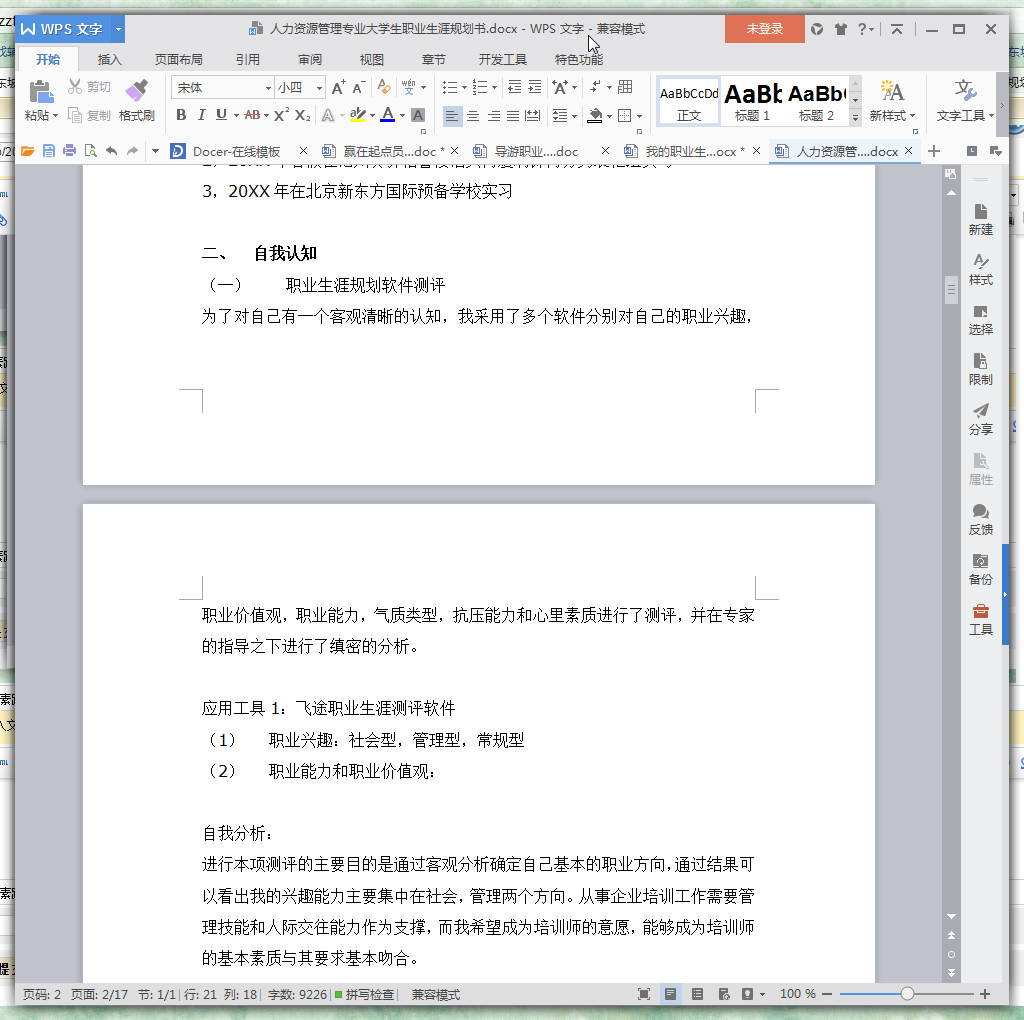Click the Redo arrow
The width and height of the screenshot is (1024, 1020).
click(x=133, y=151)
